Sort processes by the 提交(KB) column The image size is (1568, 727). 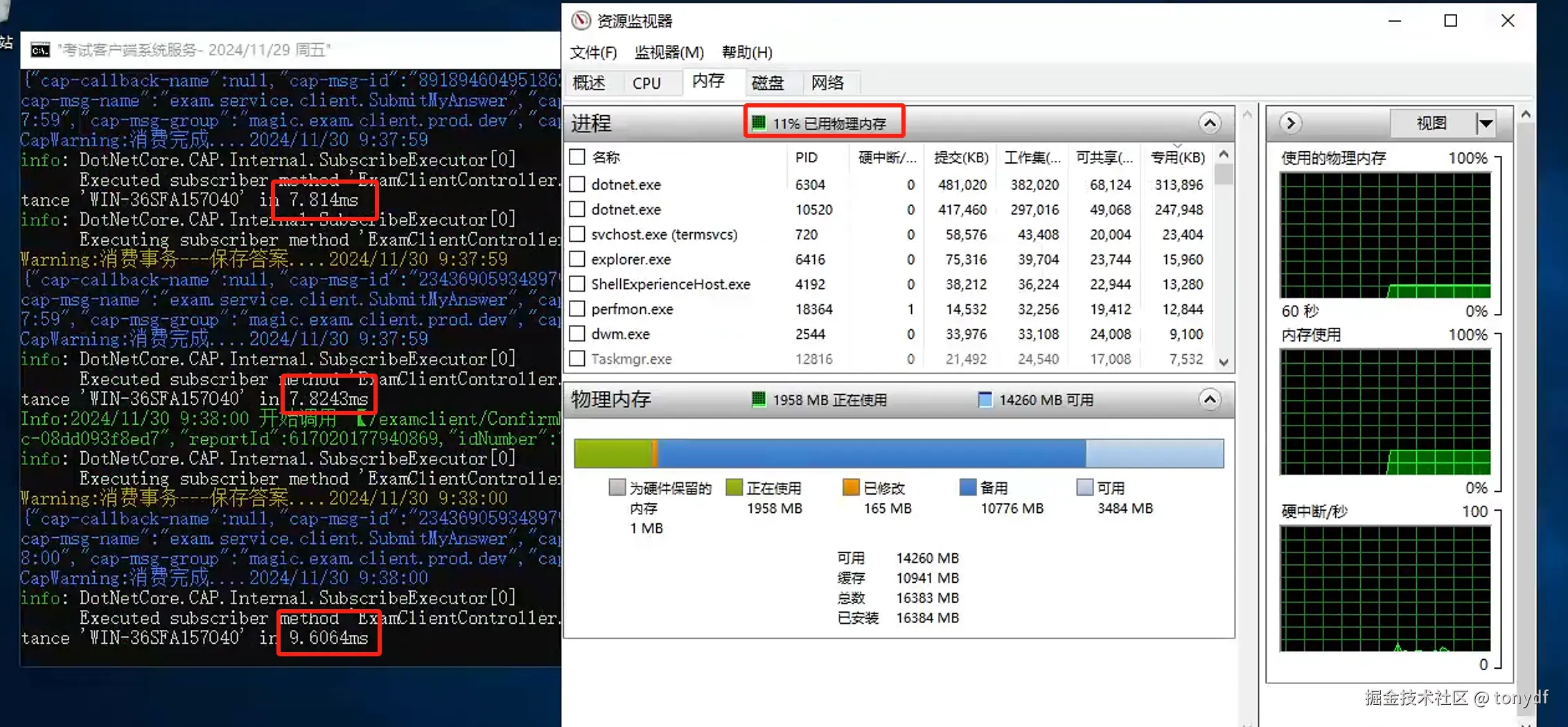(961, 157)
